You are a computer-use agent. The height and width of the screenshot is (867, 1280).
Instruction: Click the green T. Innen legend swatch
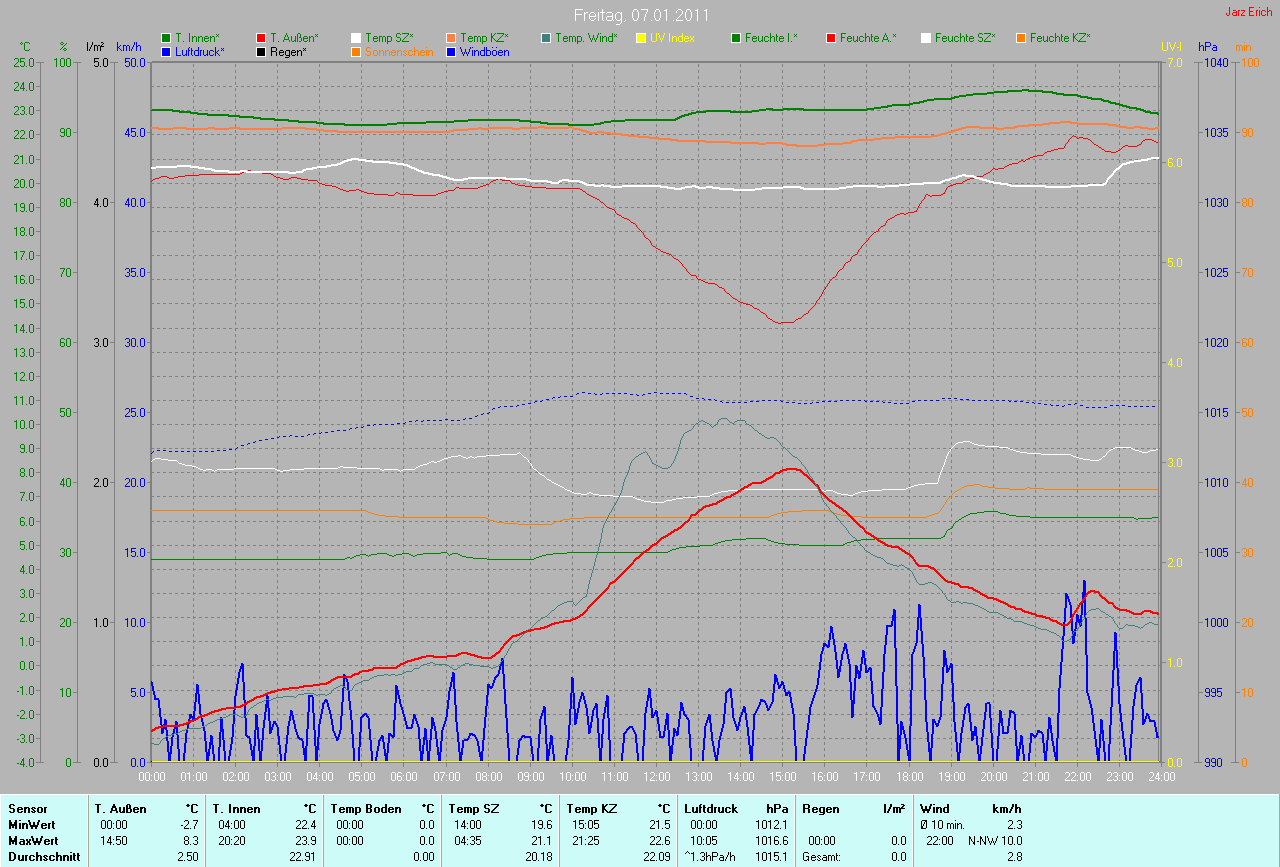(166, 38)
